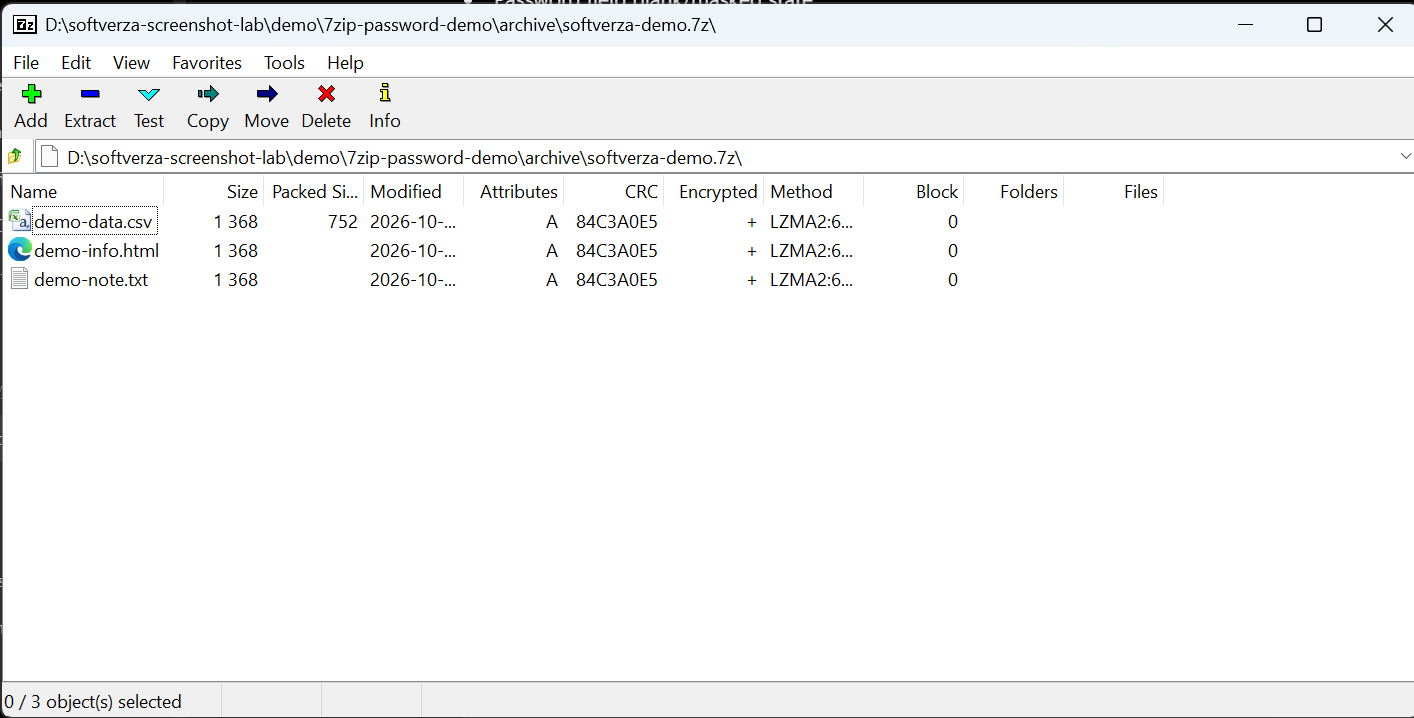
Task: Sort by the Folders column header
Action: 1014,191
